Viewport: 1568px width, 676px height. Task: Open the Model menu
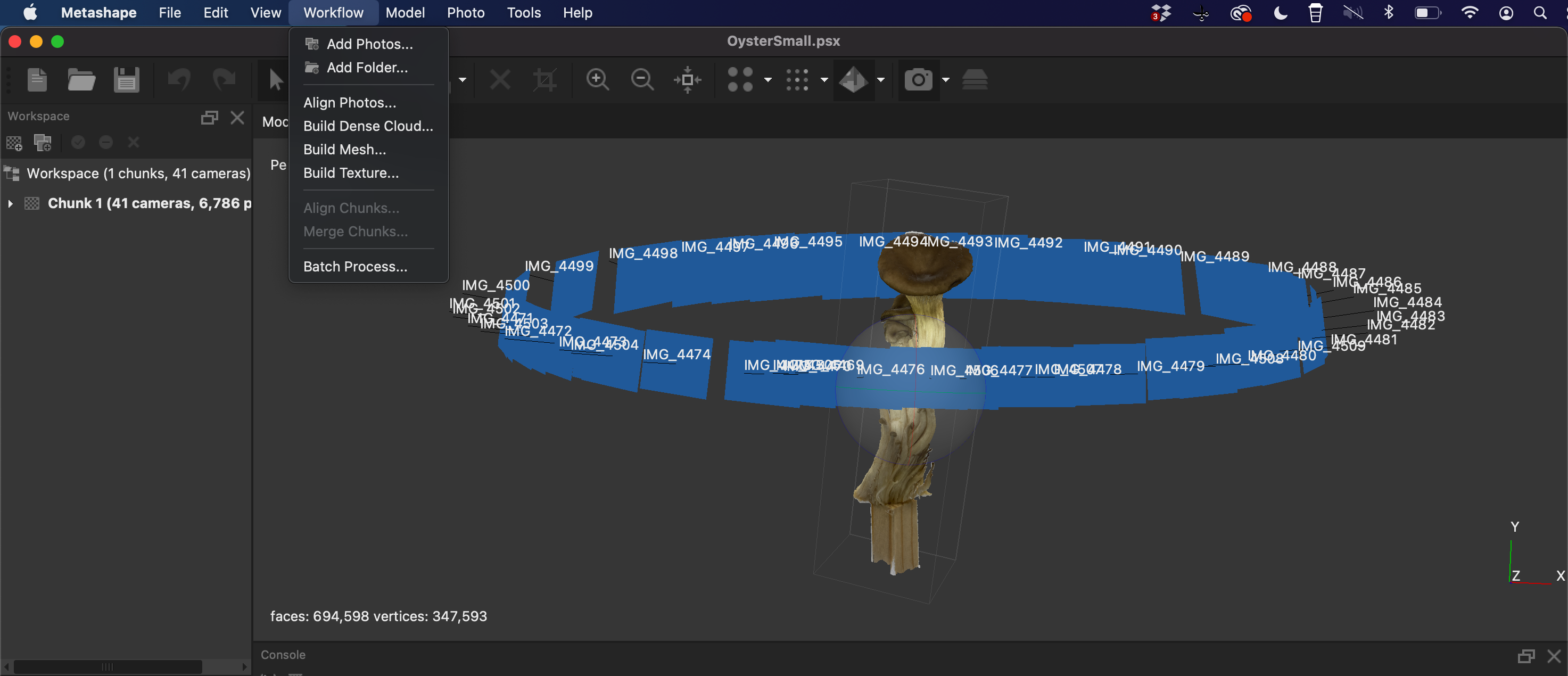[405, 13]
